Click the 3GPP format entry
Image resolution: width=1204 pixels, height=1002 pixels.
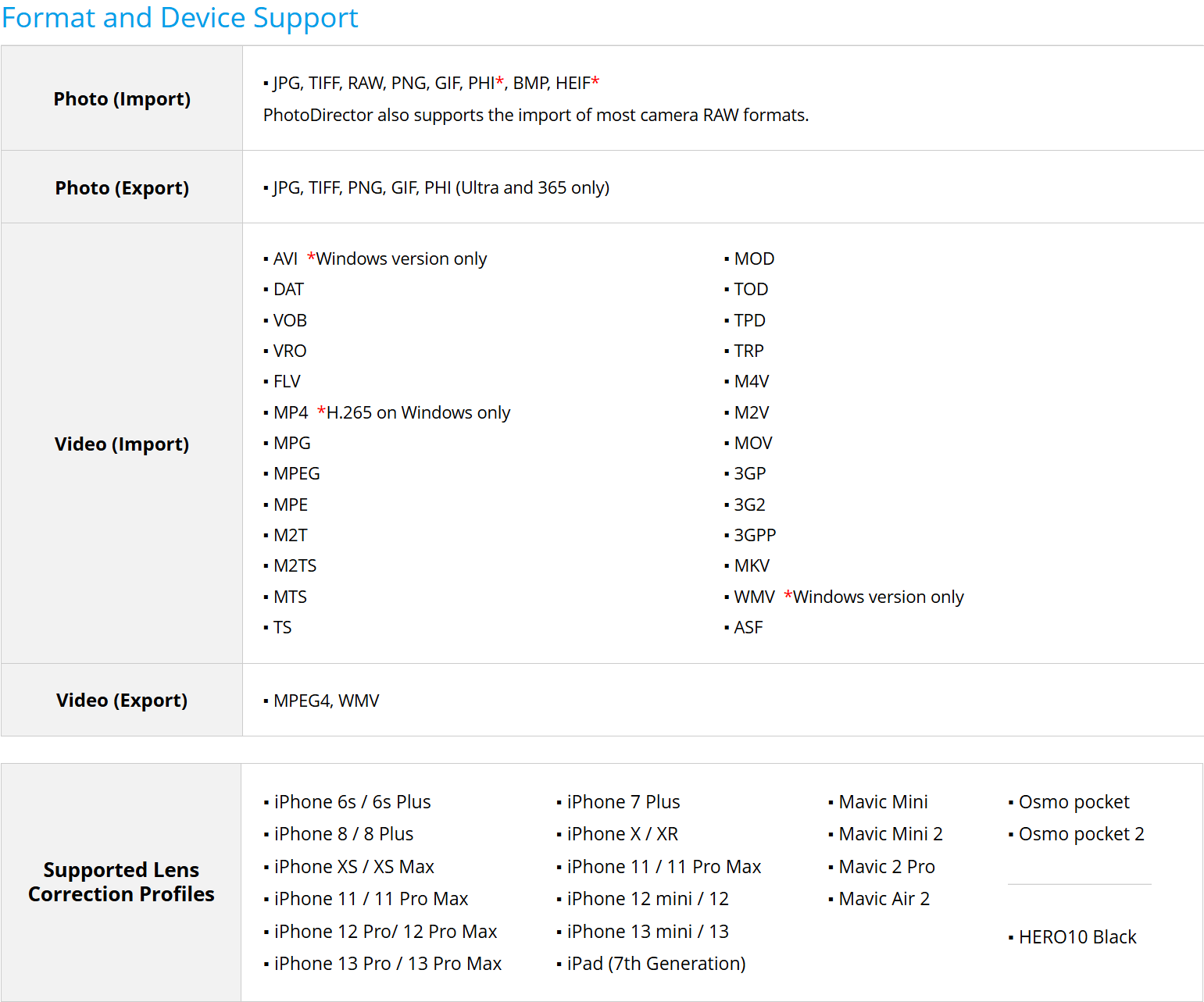click(755, 535)
